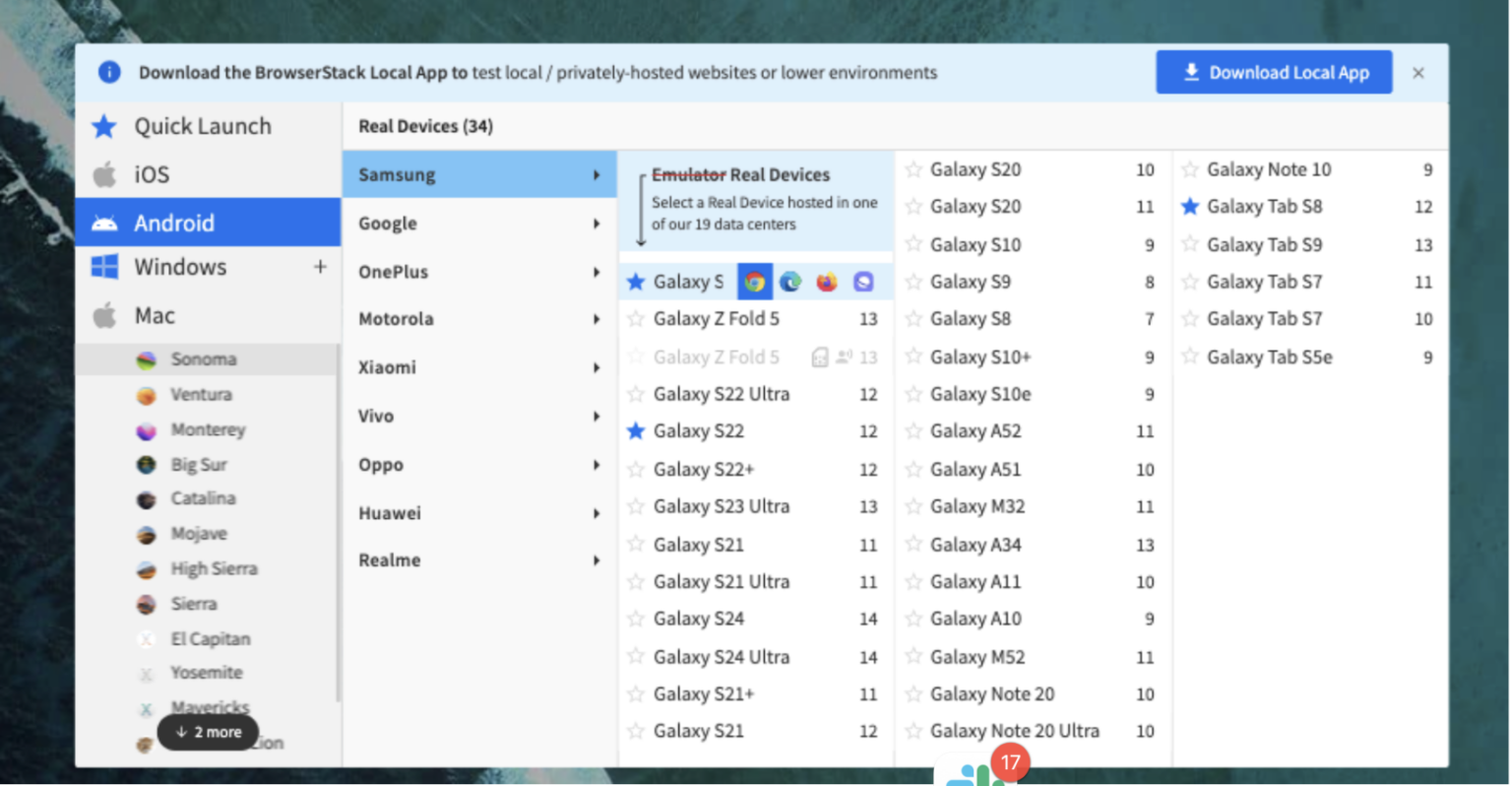This screenshot has width=1512, height=786.
Task: Click the macOS versions list scrollbar
Action: pyautogui.click(x=339, y=522)
